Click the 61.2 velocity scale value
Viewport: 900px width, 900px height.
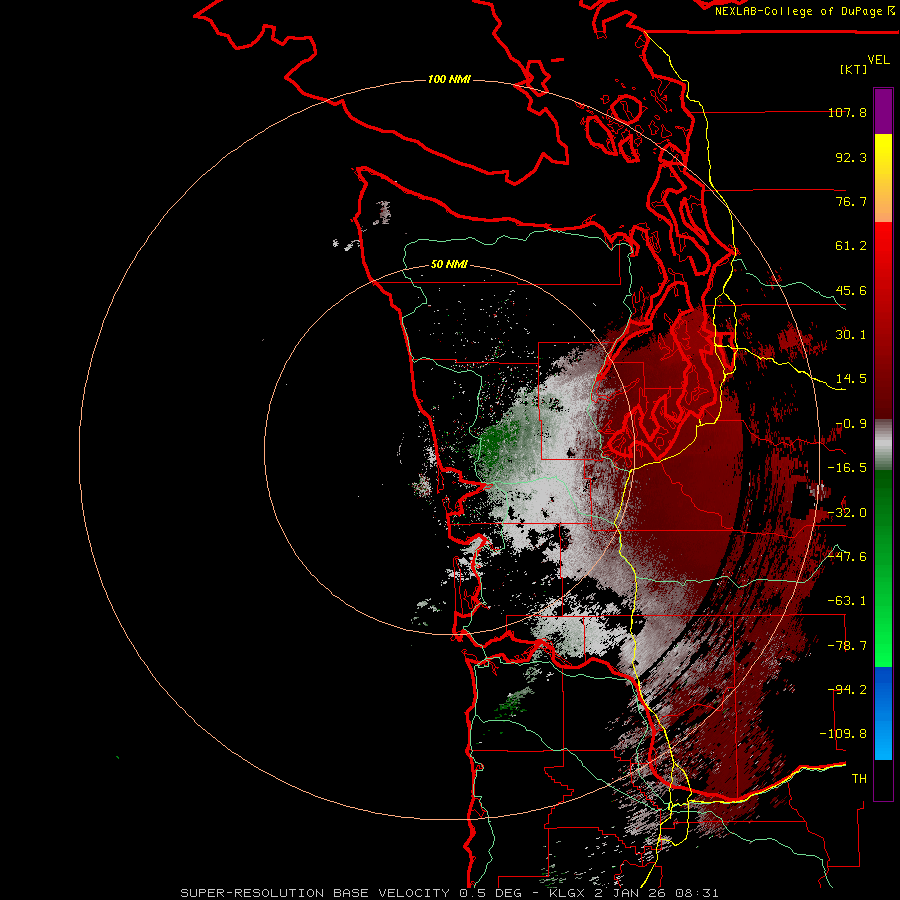[x=851, y=246]
